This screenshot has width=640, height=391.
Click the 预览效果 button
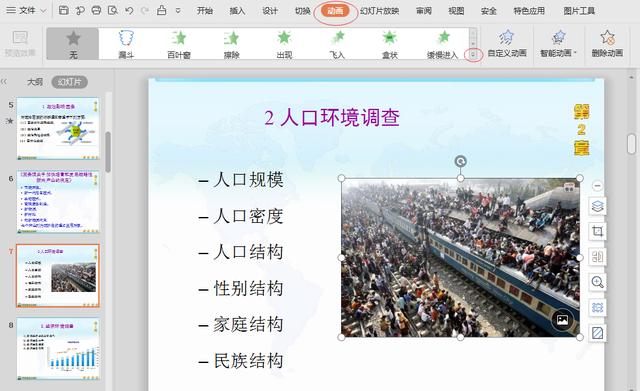click(x=20, y=44)
